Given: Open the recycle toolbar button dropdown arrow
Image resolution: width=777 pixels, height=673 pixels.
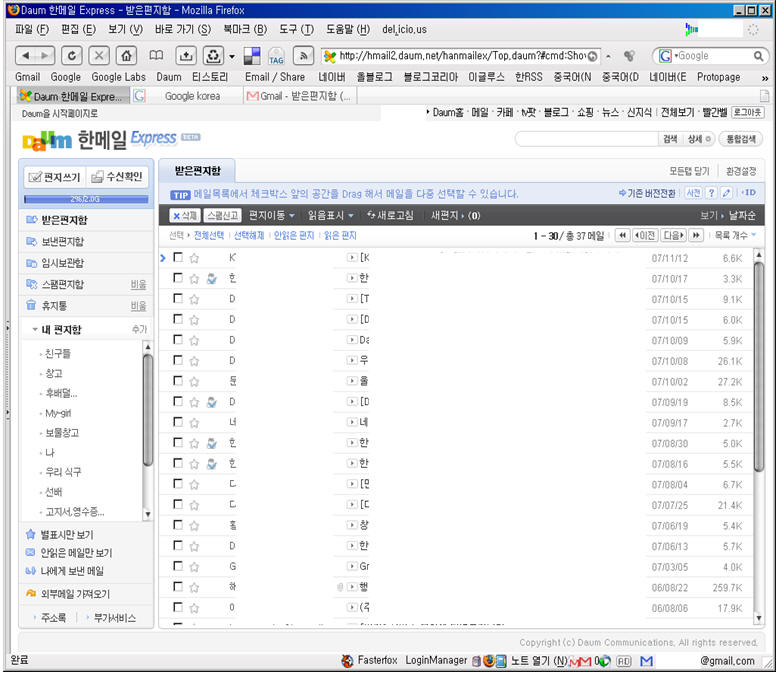Looking at the screenshot, I should click(x=232, y=56).
